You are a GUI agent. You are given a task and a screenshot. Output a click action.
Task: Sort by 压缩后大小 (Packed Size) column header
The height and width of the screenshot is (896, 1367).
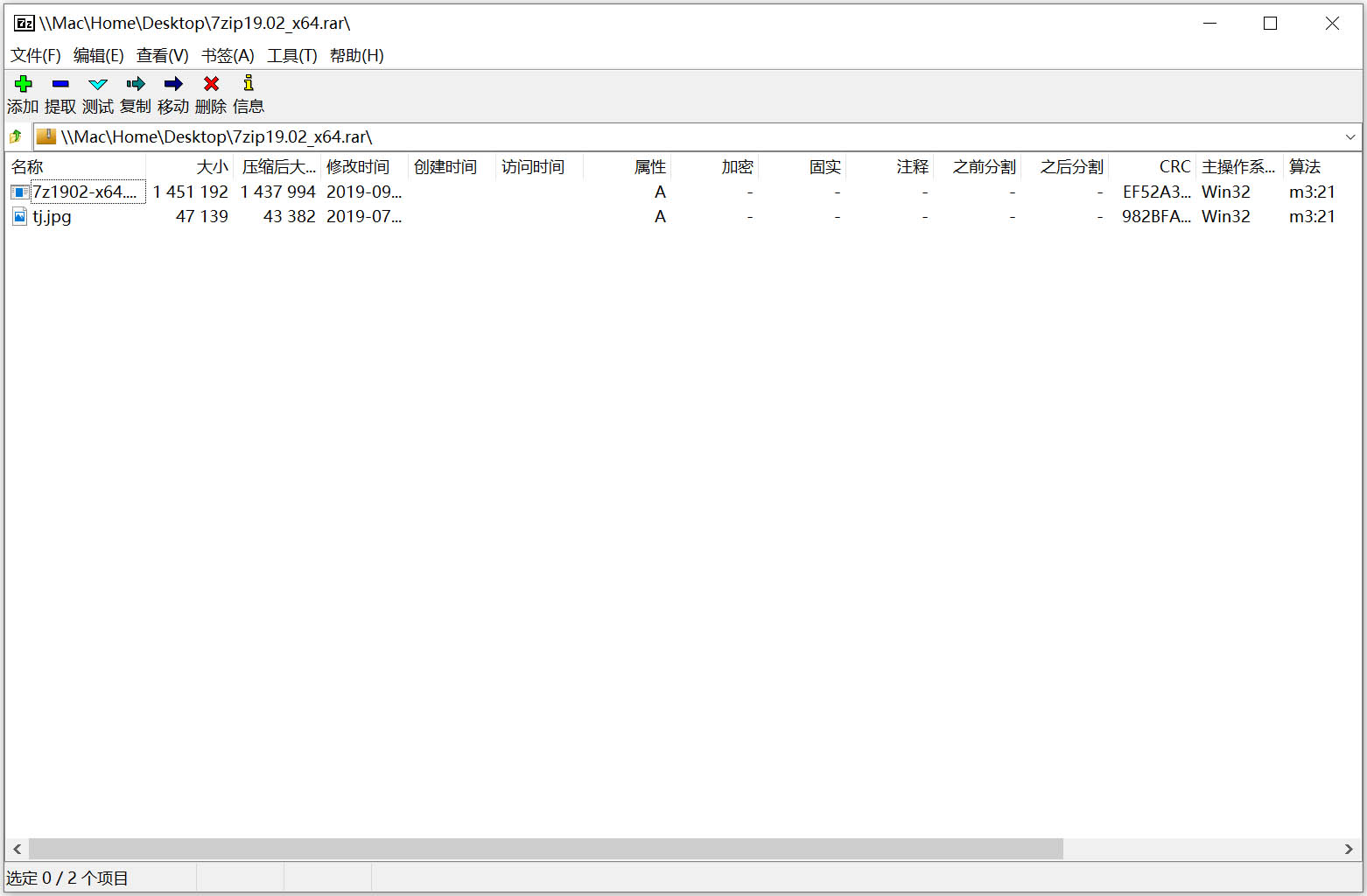[x=277, y=167]
